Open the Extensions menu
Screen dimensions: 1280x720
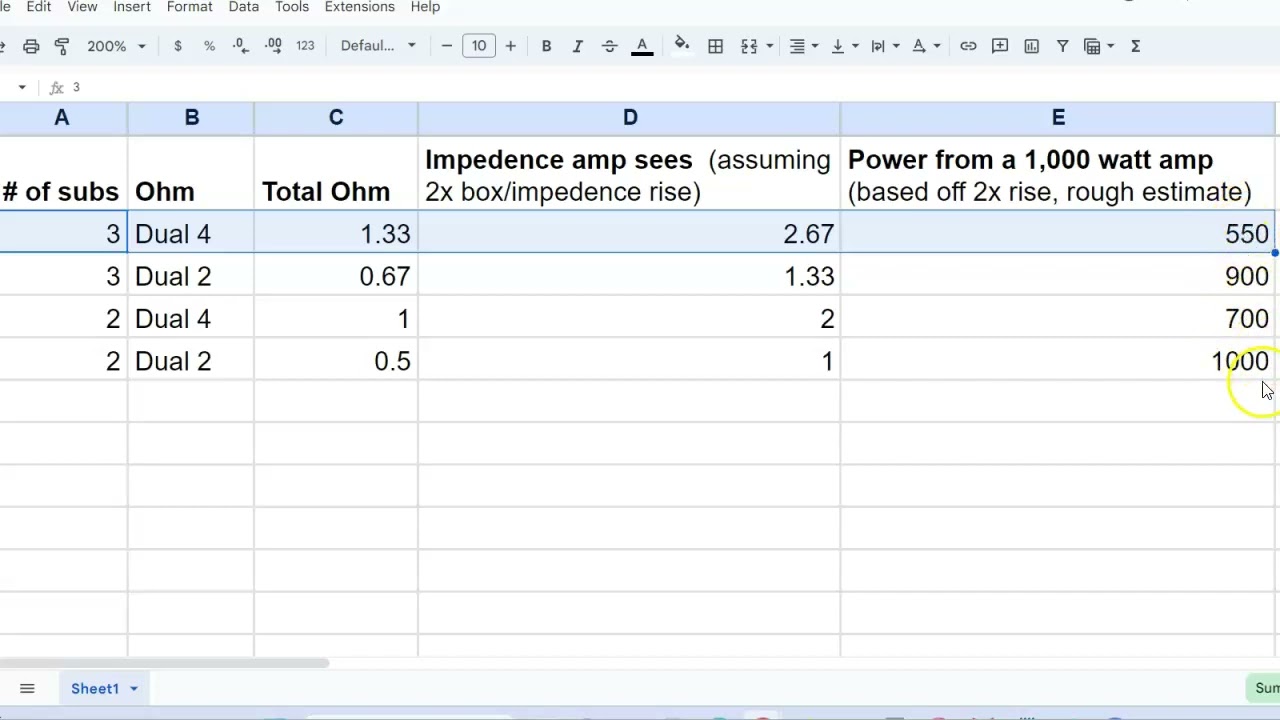359,7
